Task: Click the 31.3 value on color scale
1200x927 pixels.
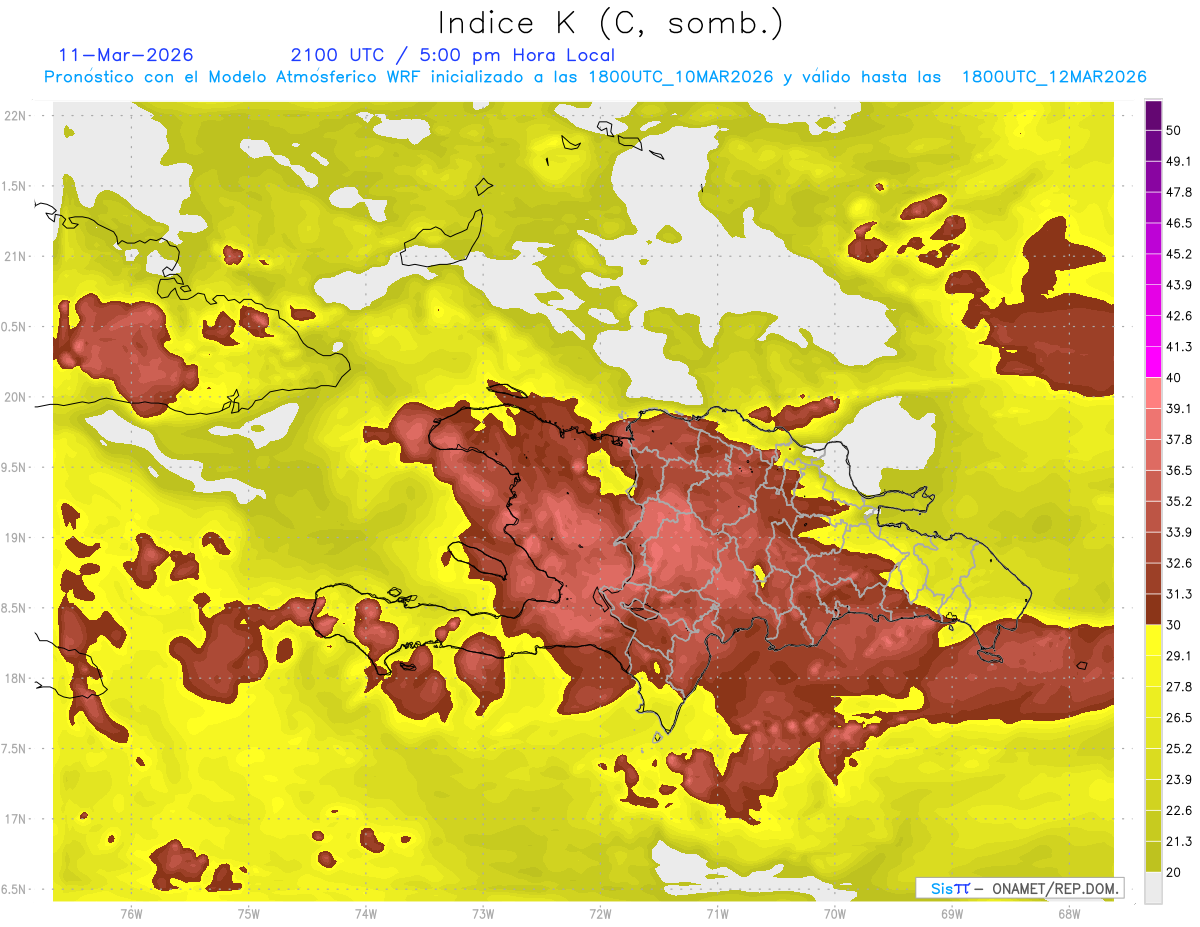Action: (x=1179, y=594)
